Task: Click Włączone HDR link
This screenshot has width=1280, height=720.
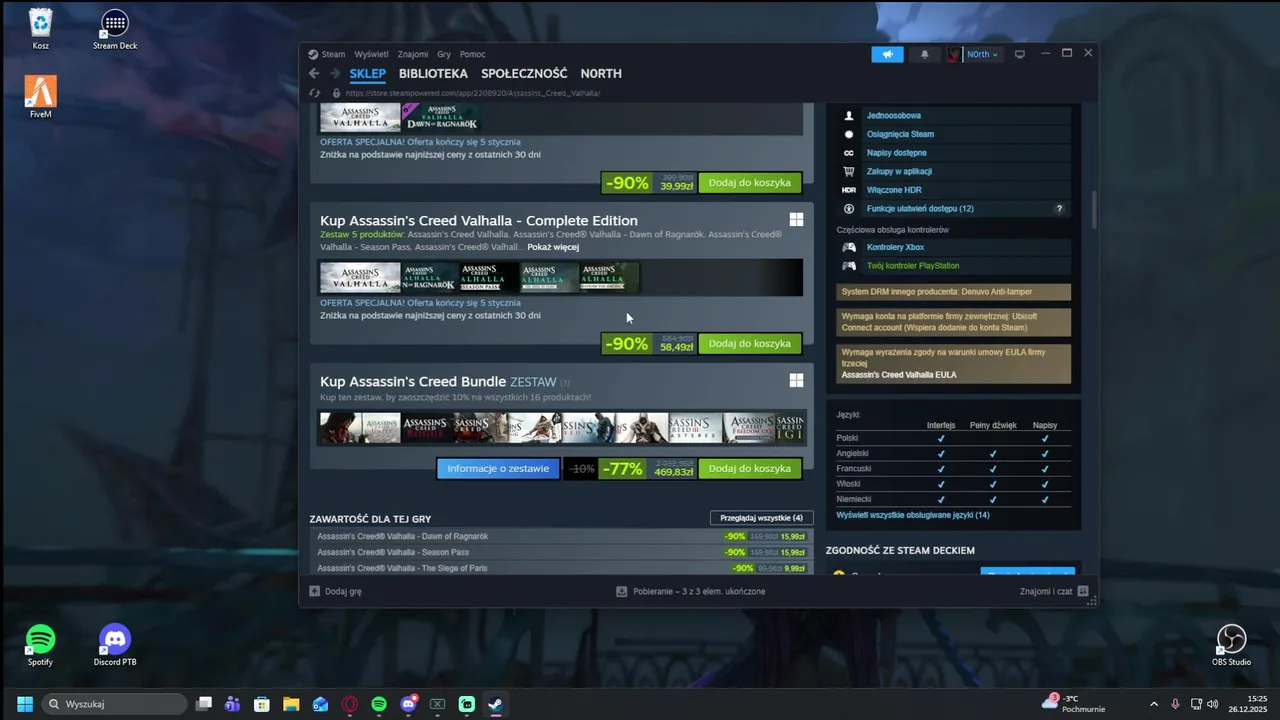Action: click(894, 190)
